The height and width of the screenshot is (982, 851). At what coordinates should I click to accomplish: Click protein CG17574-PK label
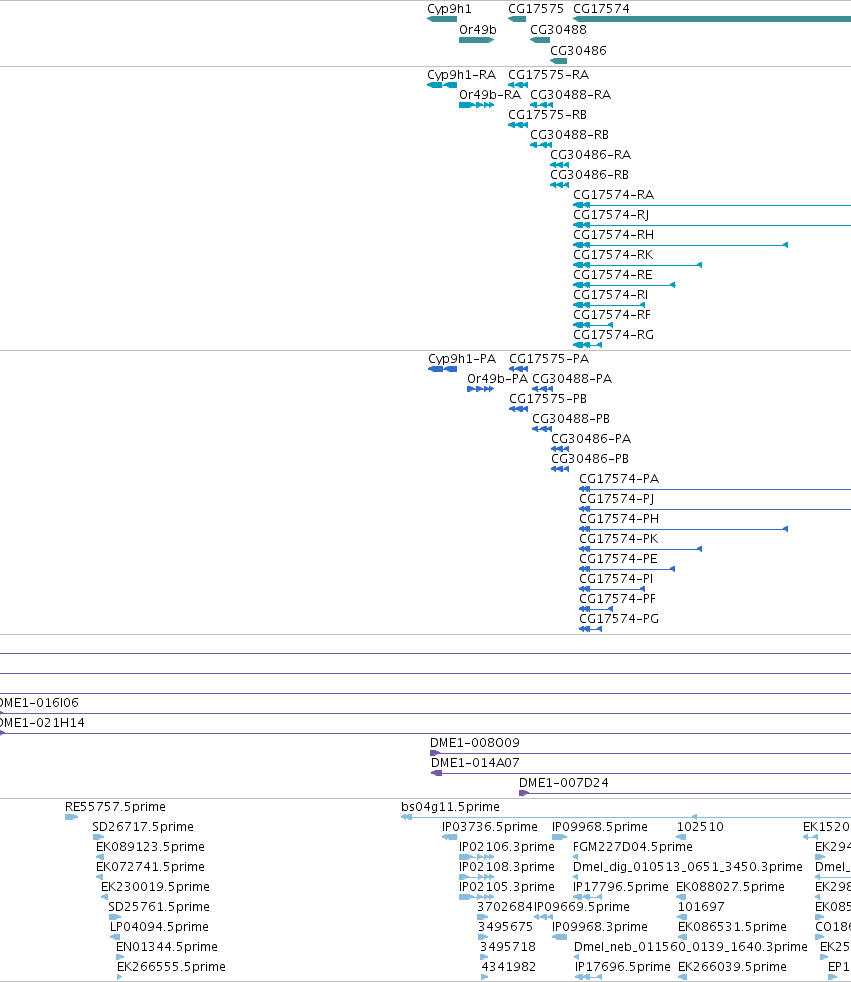tap(619, 539)
